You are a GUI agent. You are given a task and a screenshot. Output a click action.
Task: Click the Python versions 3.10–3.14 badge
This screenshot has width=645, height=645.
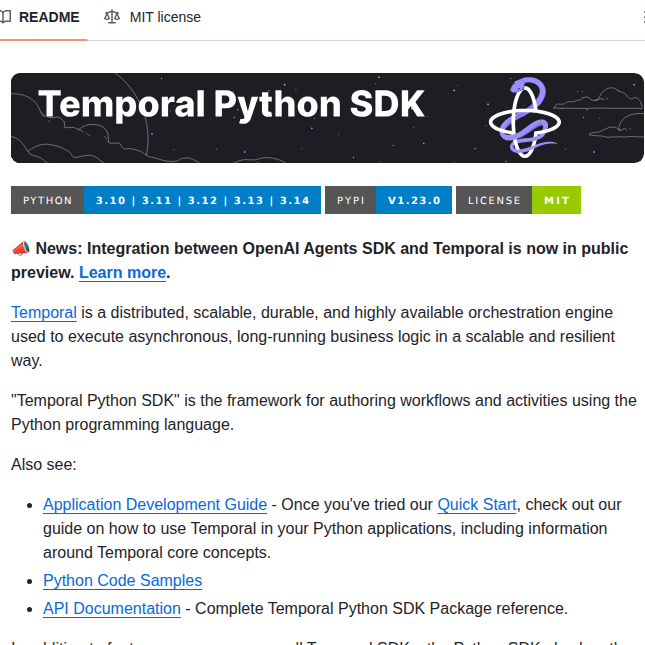pyautogui.click(x=166, y=200)
